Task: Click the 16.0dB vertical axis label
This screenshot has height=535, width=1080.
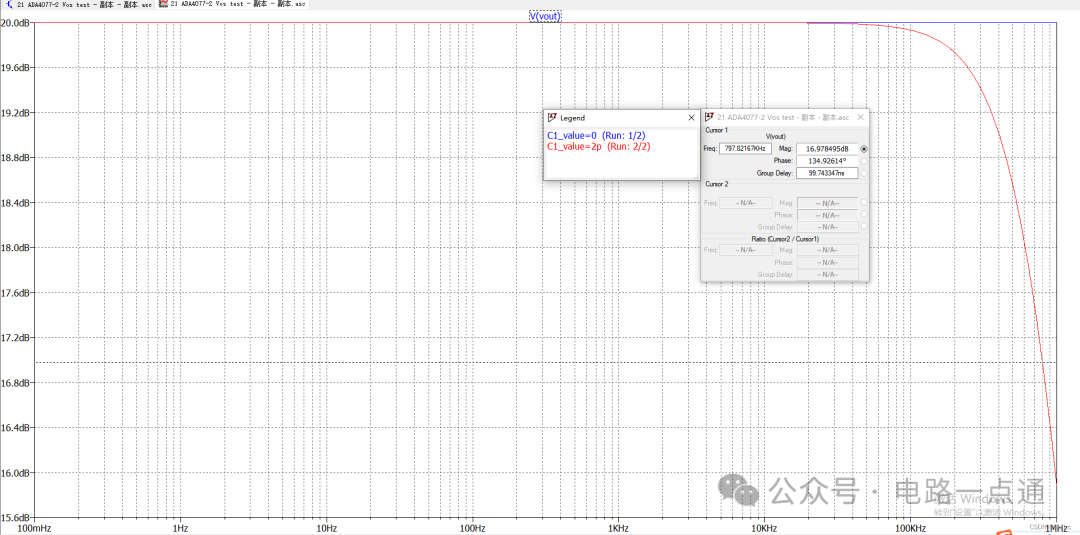Action: (17, 473)
